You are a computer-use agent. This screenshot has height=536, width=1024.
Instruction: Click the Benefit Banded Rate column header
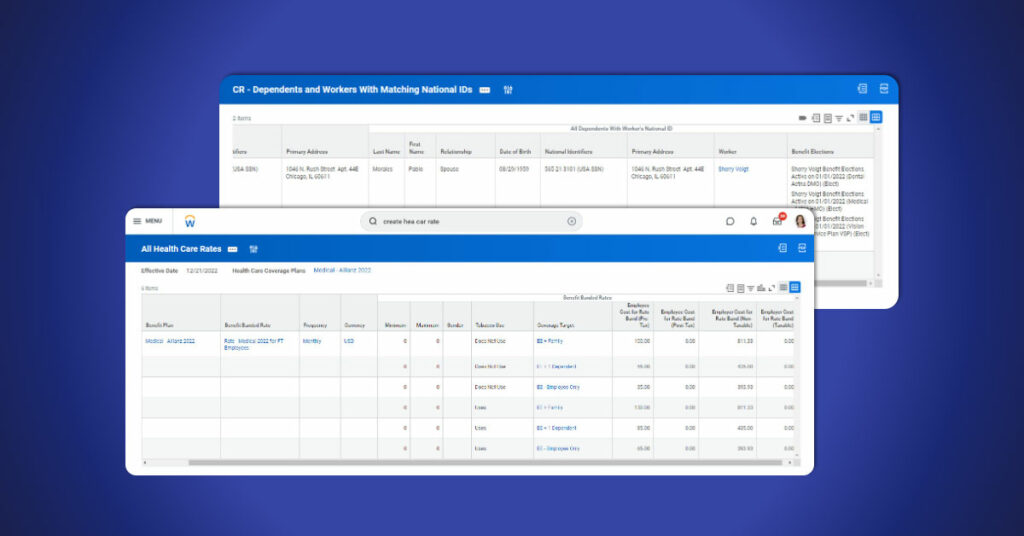point(248,325)
